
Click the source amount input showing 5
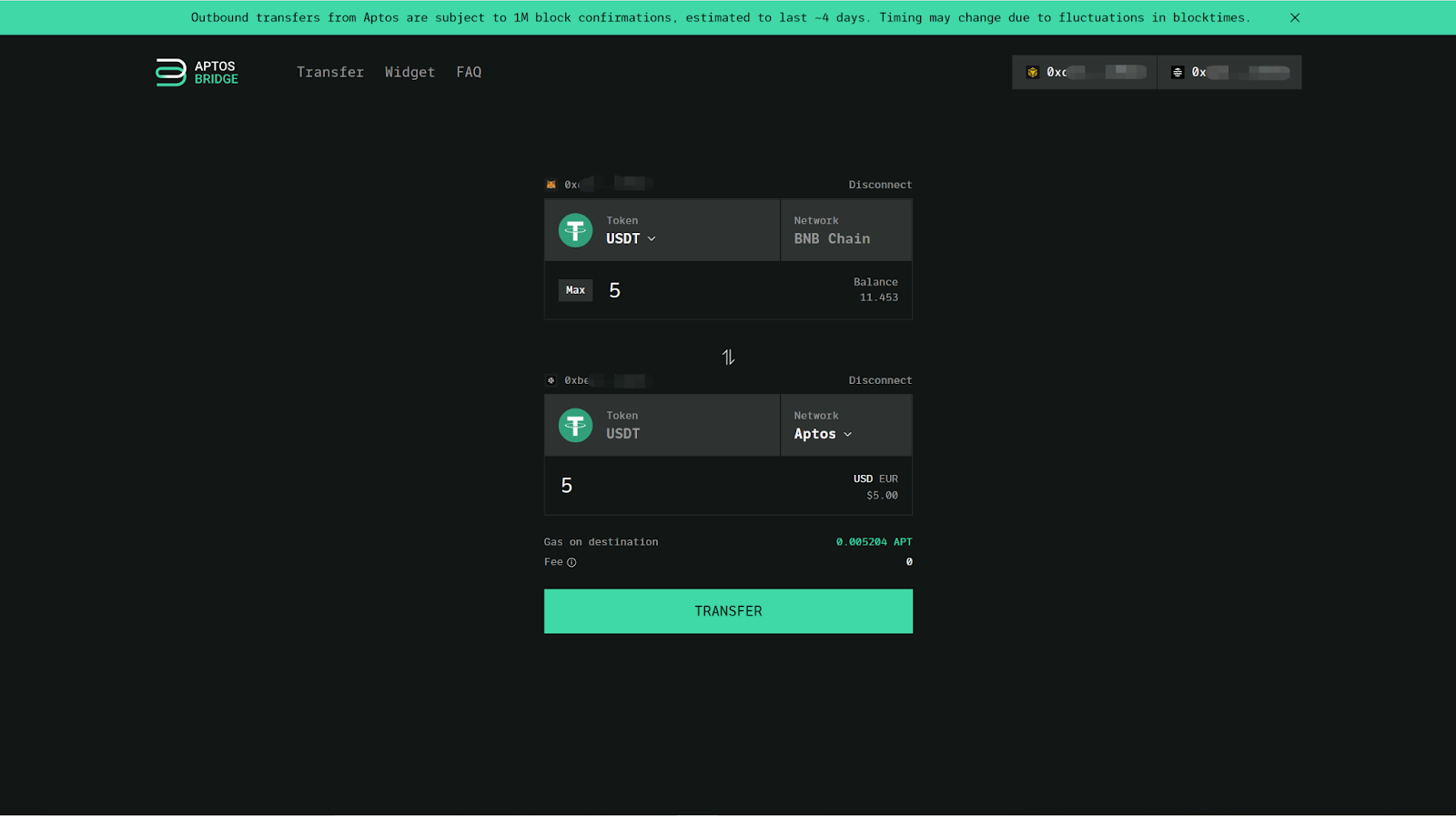click(x=614, y=290)
